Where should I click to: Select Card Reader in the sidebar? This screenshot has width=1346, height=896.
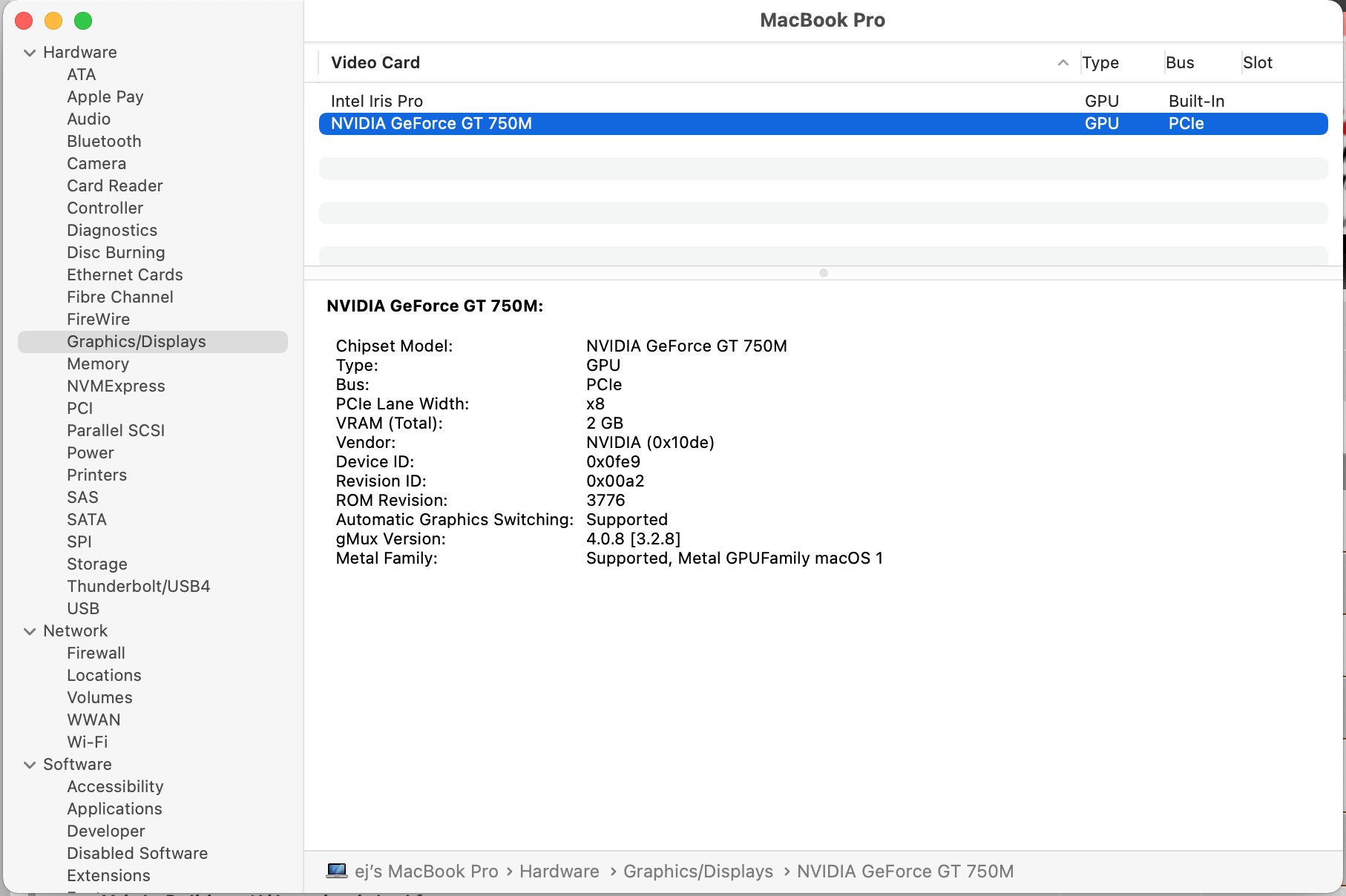[115, 186]
